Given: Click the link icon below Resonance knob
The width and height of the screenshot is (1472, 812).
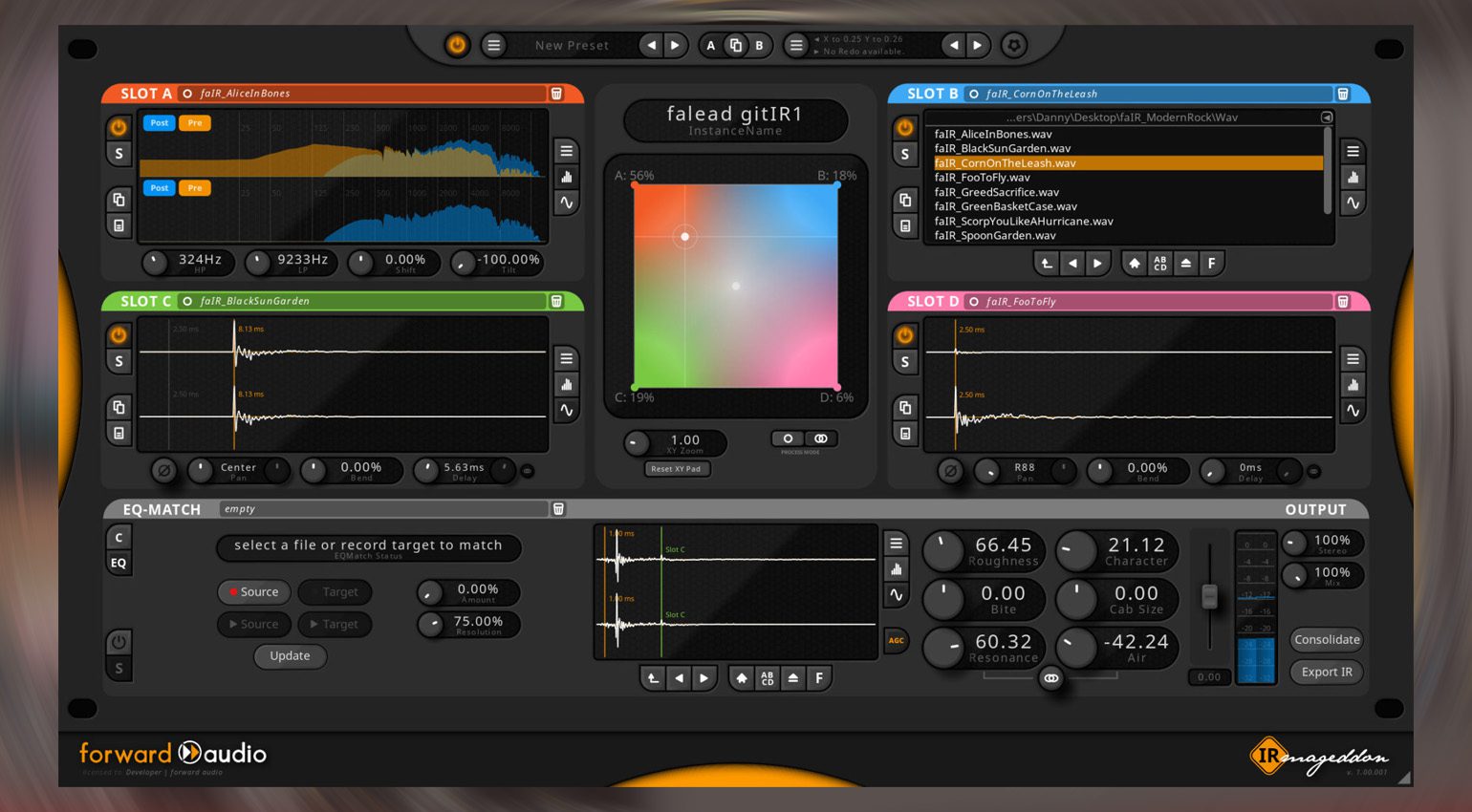Looking at the screenshot, I should click(x=1050, y=678).
